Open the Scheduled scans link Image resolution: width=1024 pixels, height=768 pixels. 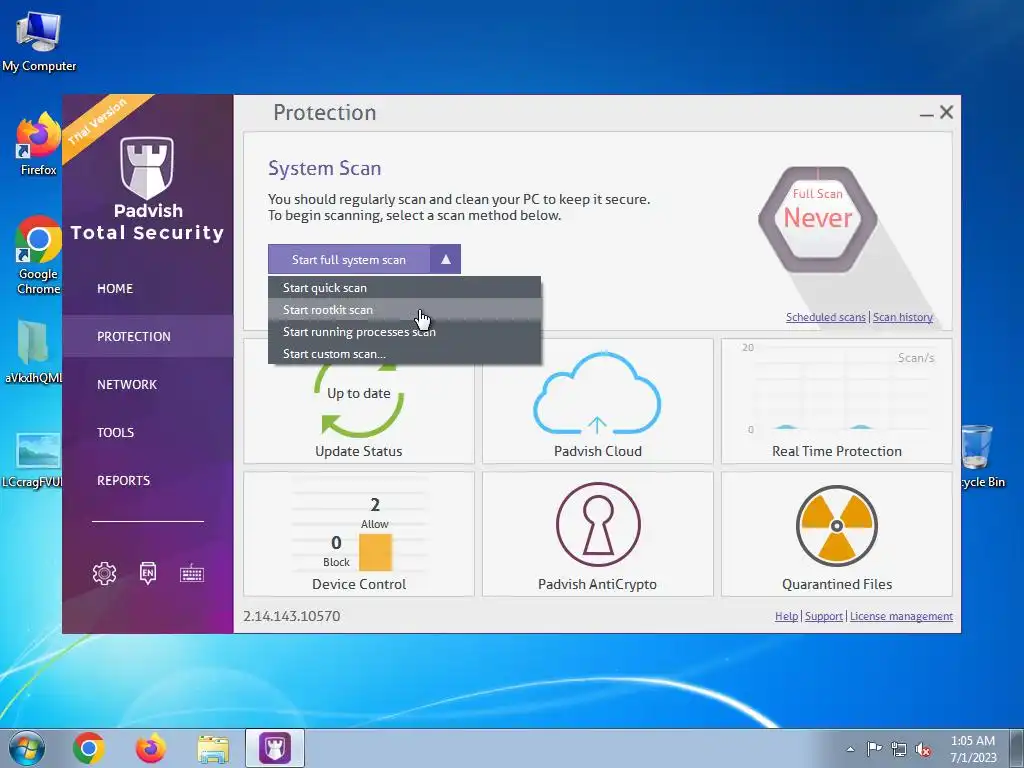tap(825, 317)
